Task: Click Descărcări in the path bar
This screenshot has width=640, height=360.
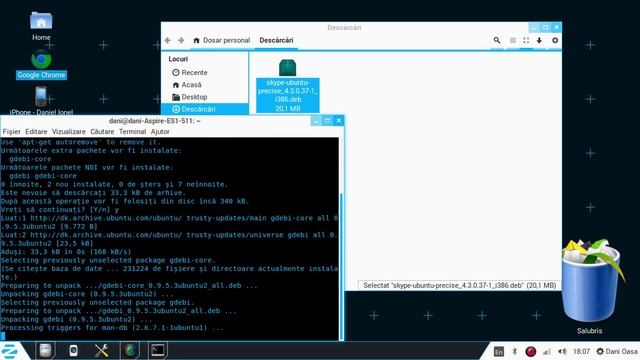Action: click(x=276, y=40)
